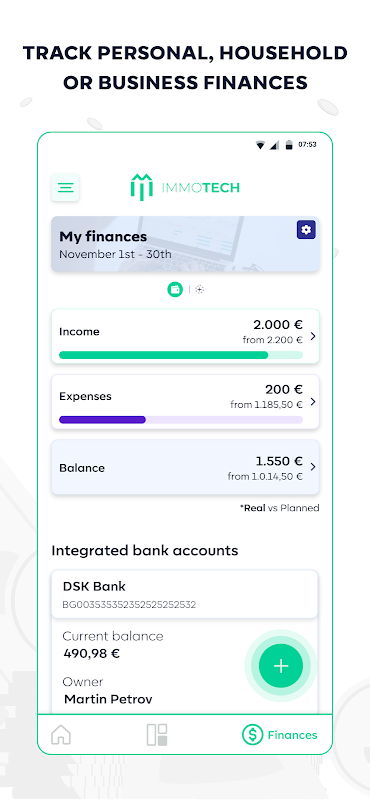
Task: Tap the battery status icon
Action: (289, 145)
